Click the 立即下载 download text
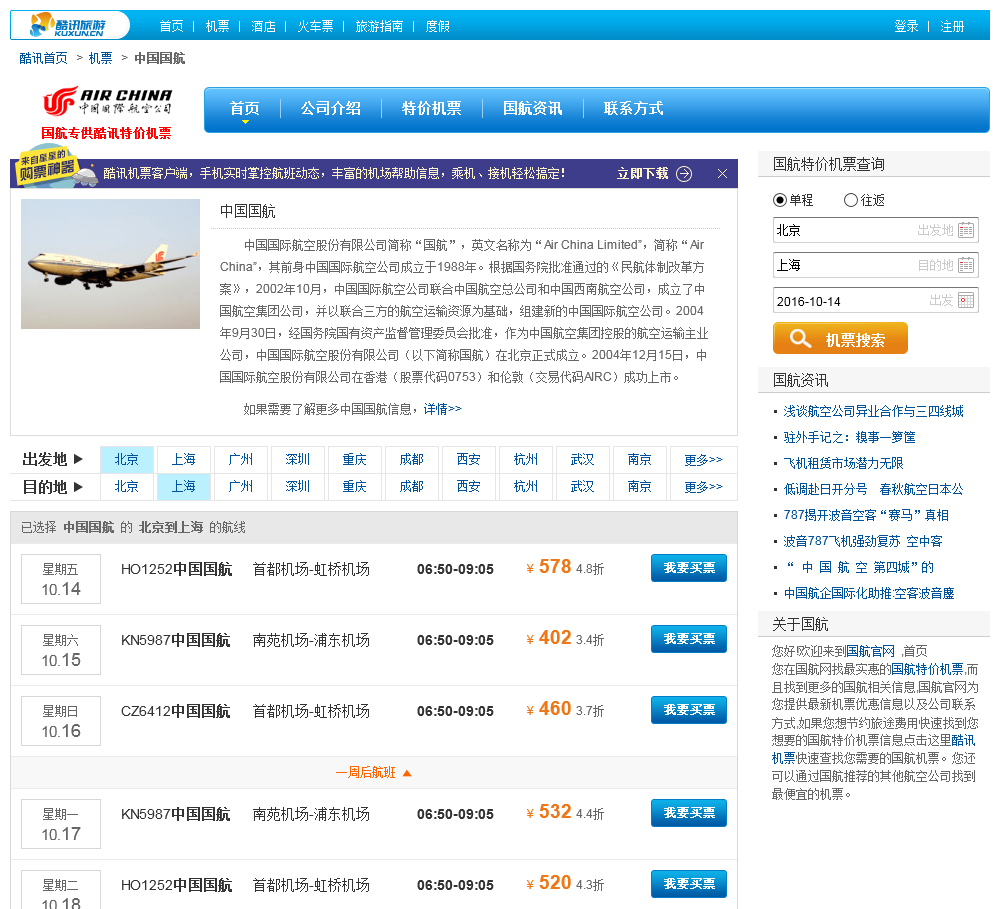The height and width of the screenshot is (909, 1000). click(642, 174)
